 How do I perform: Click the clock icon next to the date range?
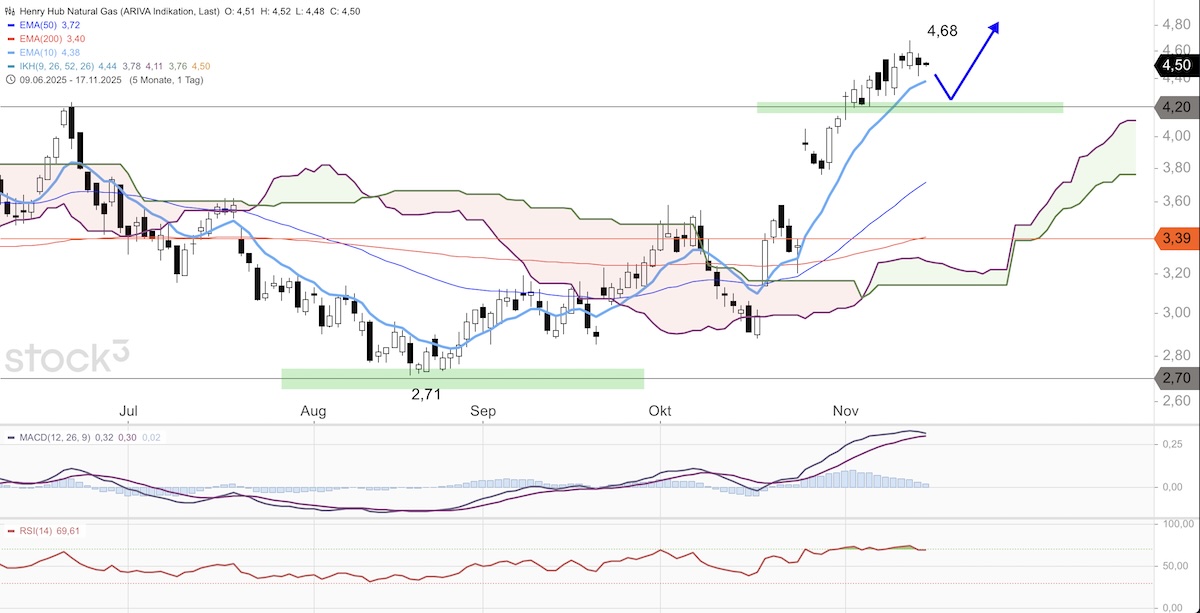pos(10,80)
